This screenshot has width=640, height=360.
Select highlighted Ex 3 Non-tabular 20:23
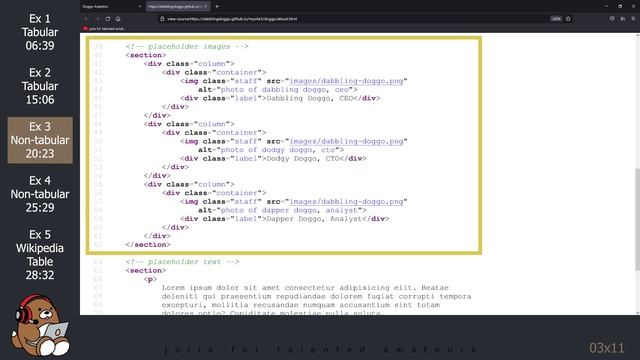(40, 140)
